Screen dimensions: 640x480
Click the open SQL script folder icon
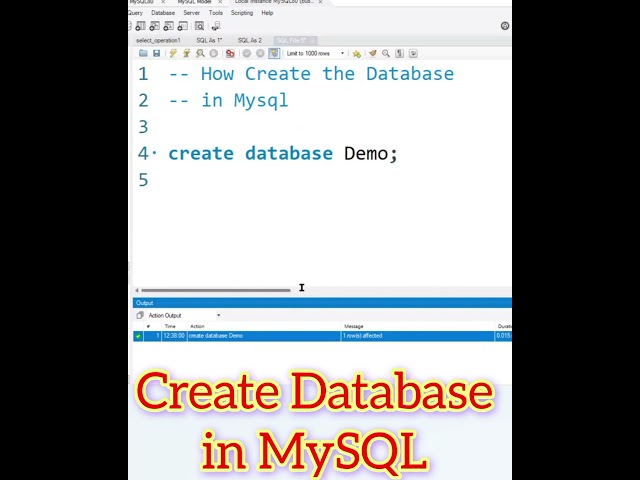coord(143,53)
